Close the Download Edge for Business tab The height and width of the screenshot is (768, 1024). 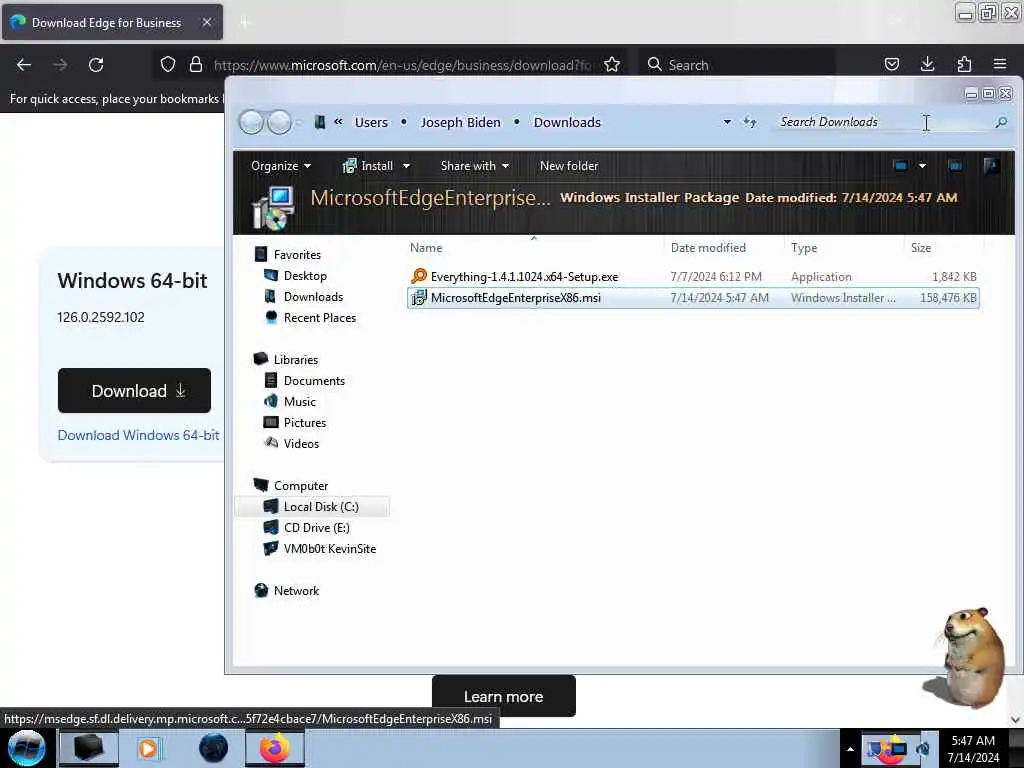206,22
